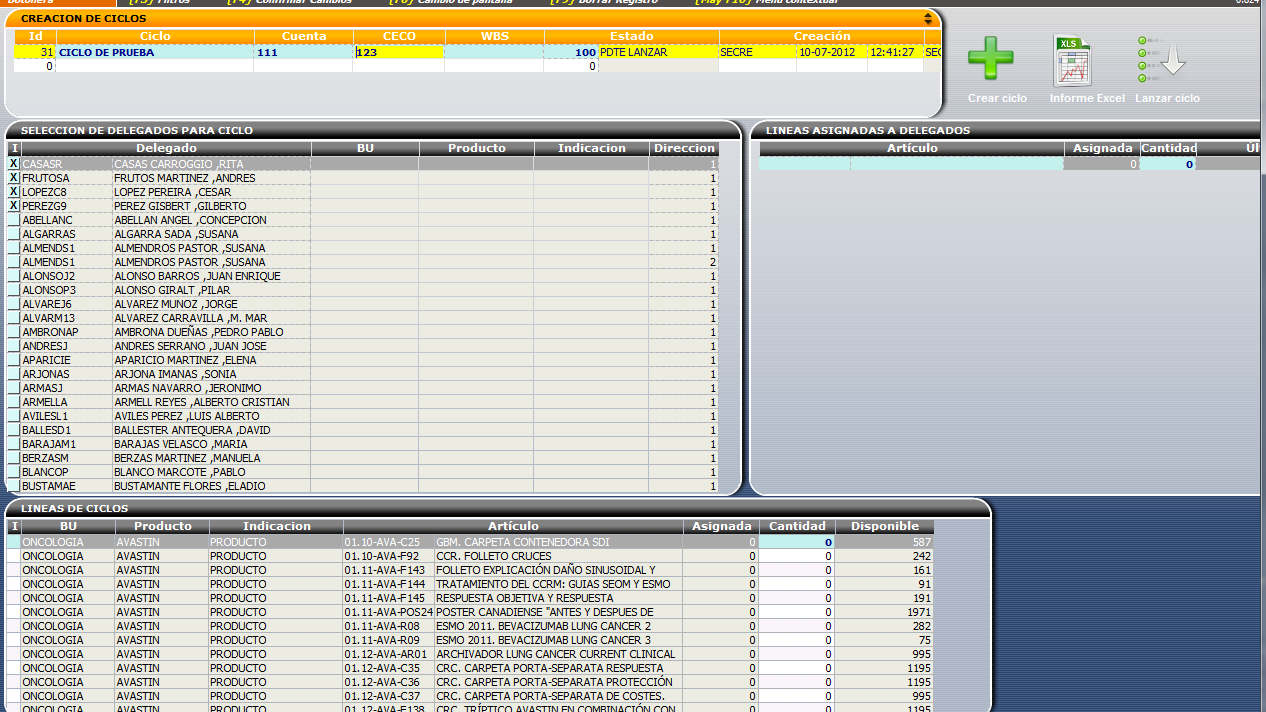The height and width of the screenshot is (712, 1266).
Task: Uncheck the delegate CASASR selection box
Action: coord(14,164)
